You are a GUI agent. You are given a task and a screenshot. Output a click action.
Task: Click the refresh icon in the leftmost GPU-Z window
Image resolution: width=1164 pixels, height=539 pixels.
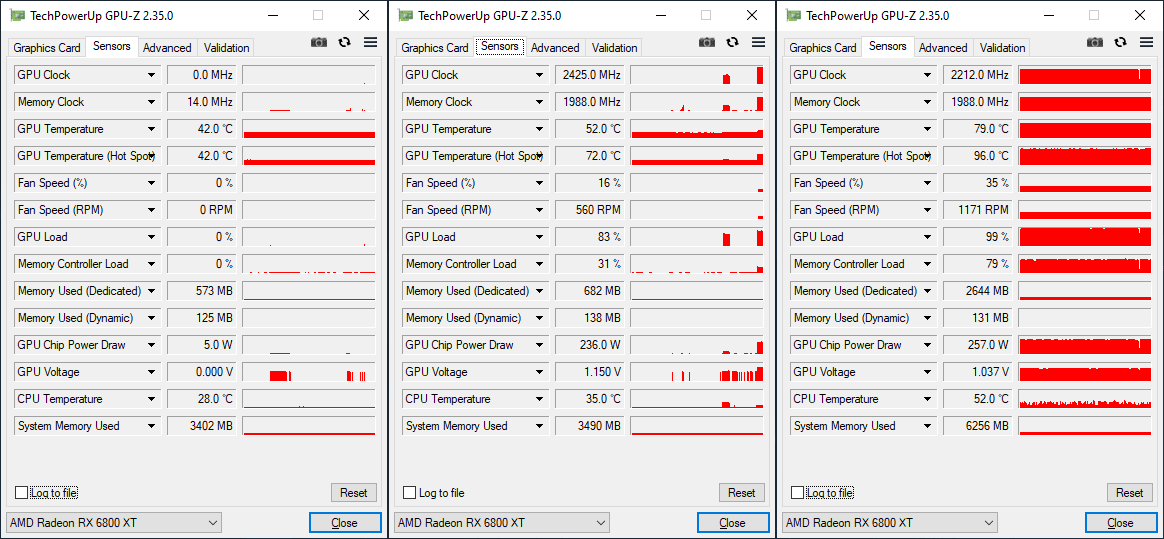(345, 42)
